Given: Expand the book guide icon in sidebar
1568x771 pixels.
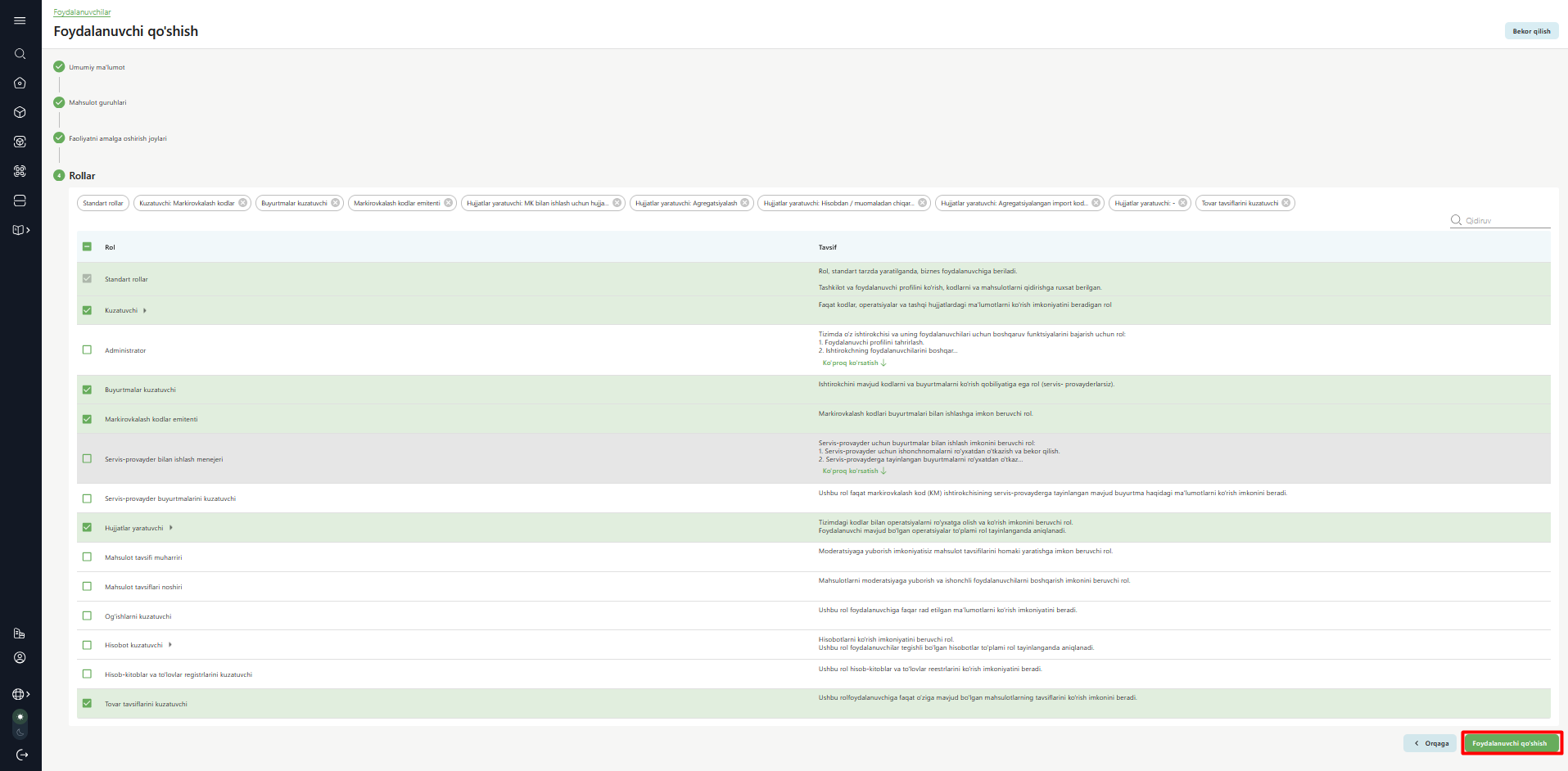Looking at the screenshot, I should pyautogui.click(x=21, y=230).
